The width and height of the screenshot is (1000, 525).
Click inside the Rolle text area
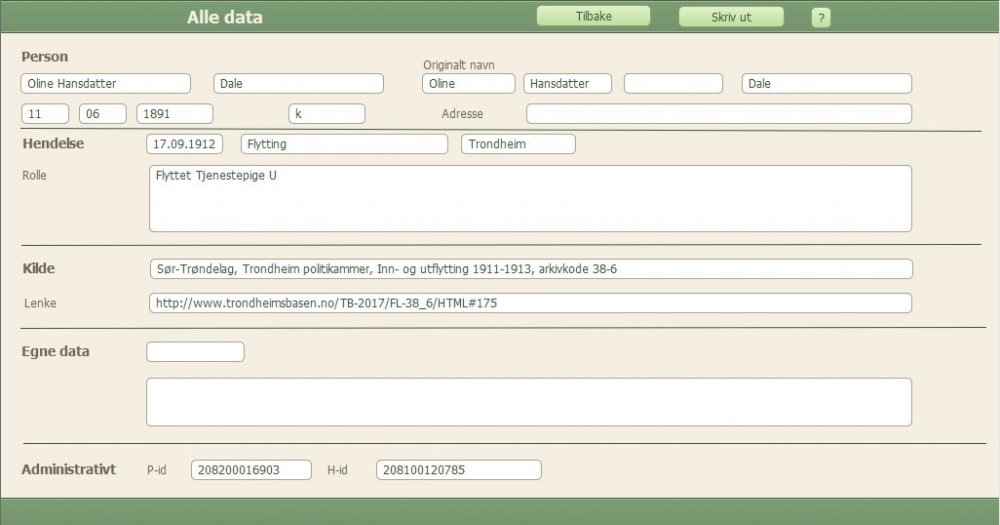529,198
